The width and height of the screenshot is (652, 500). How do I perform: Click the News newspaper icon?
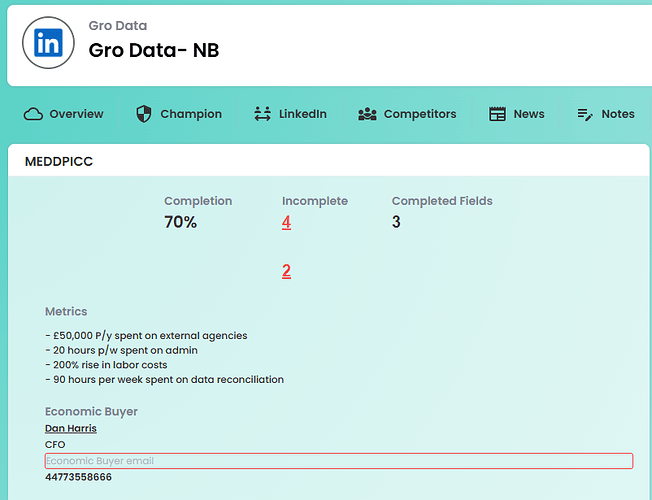[x=497, y=114]
